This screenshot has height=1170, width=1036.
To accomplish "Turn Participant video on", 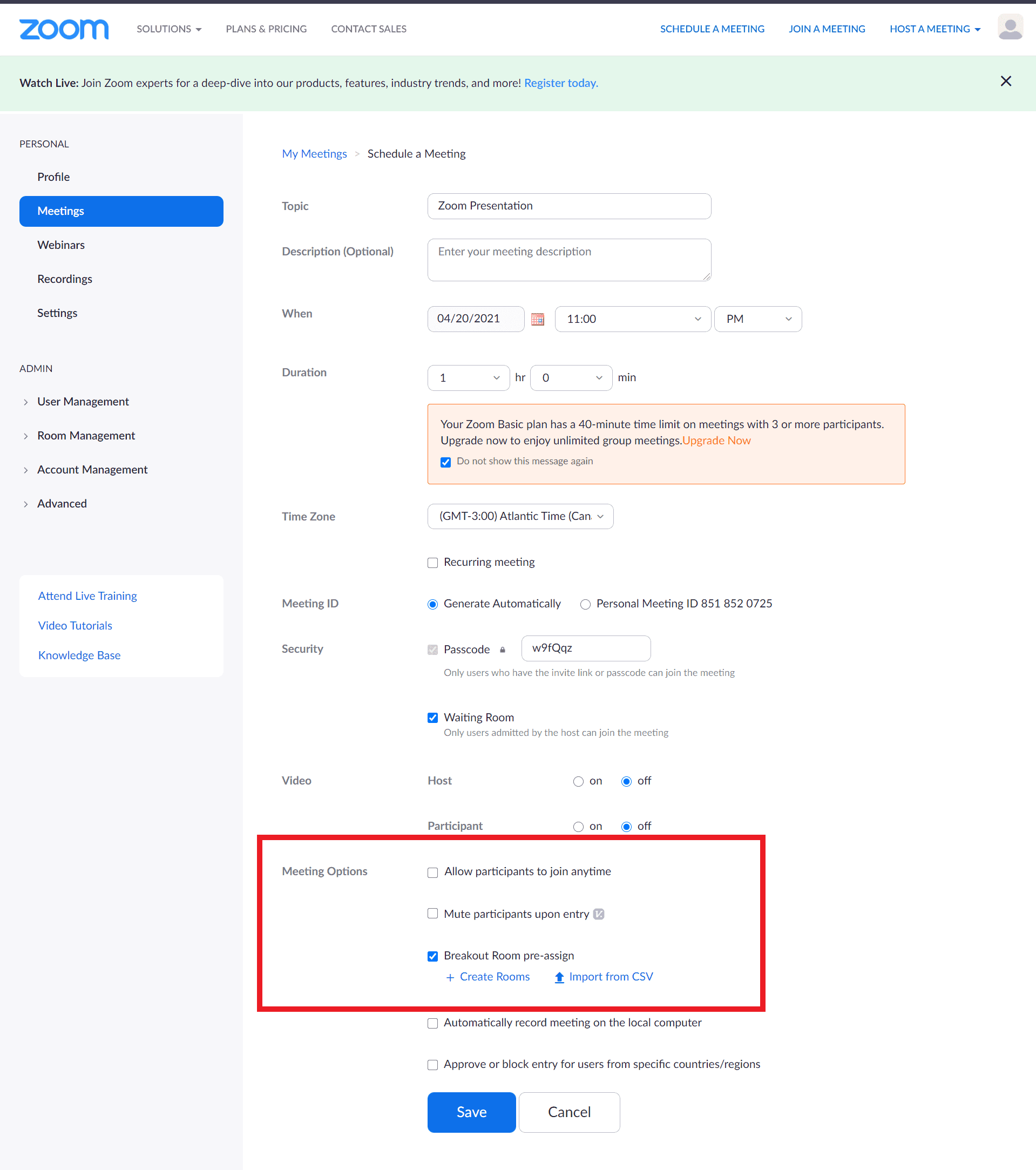I will tap(578, 827).
